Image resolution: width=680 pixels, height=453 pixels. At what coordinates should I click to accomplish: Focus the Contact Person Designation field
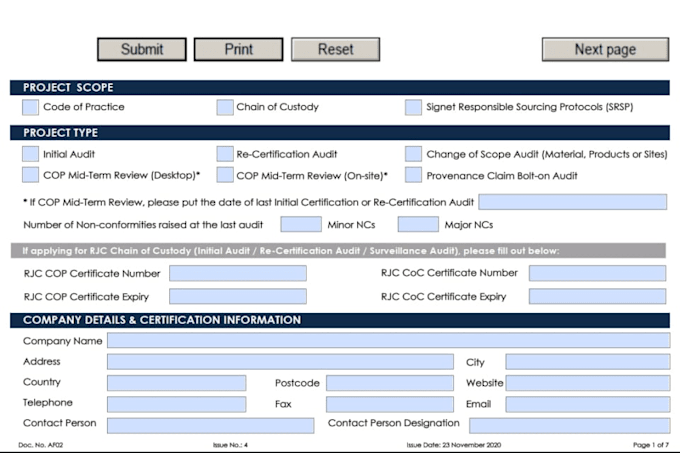[x=569, y=425]
